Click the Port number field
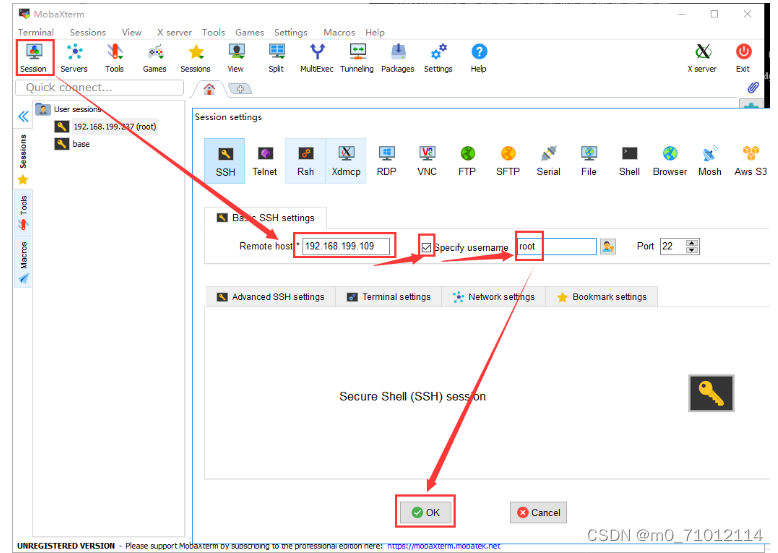Viewport: 778px width, 553px height. pos(673,246)
